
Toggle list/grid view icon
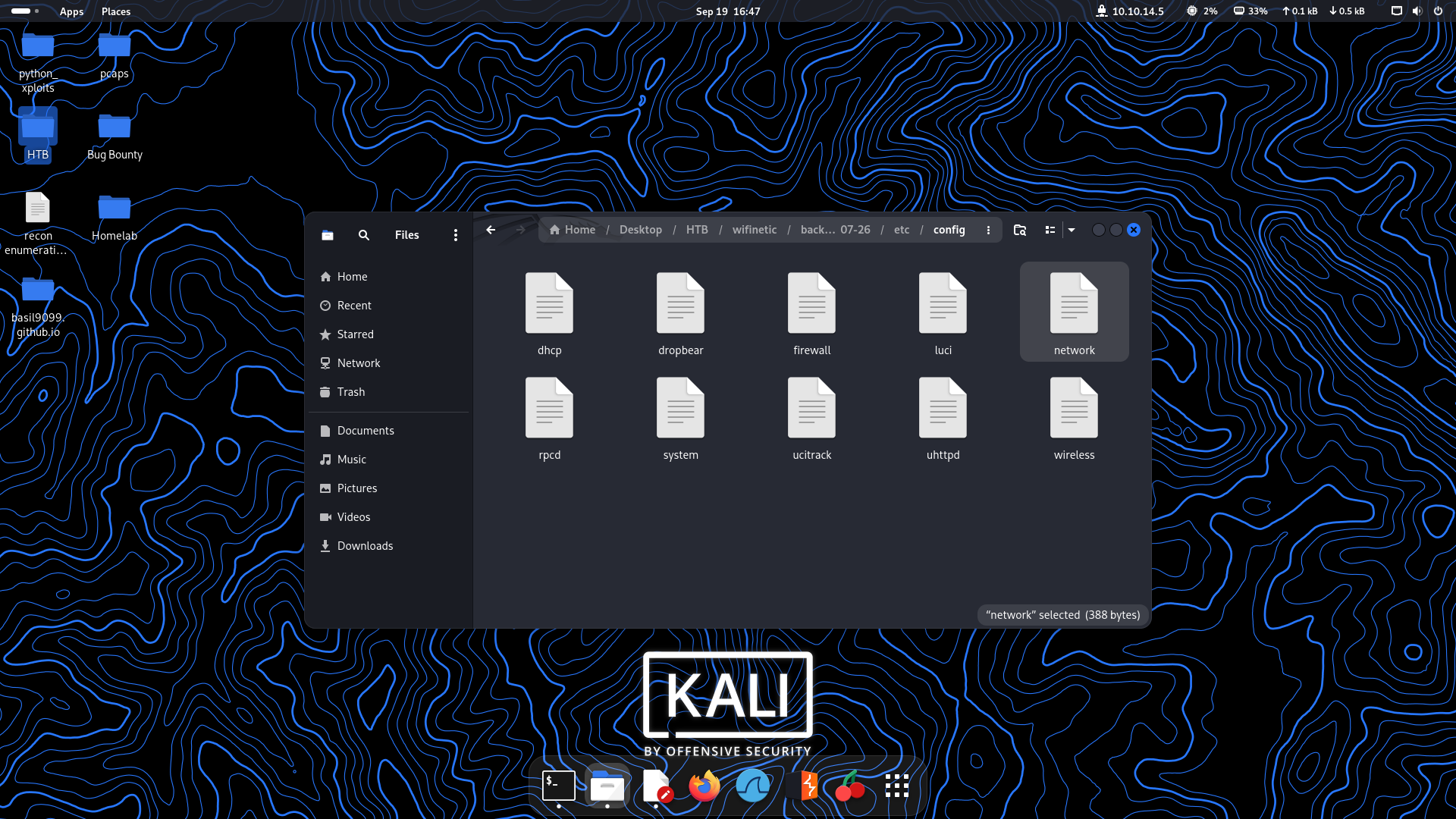pos(1050,230)
